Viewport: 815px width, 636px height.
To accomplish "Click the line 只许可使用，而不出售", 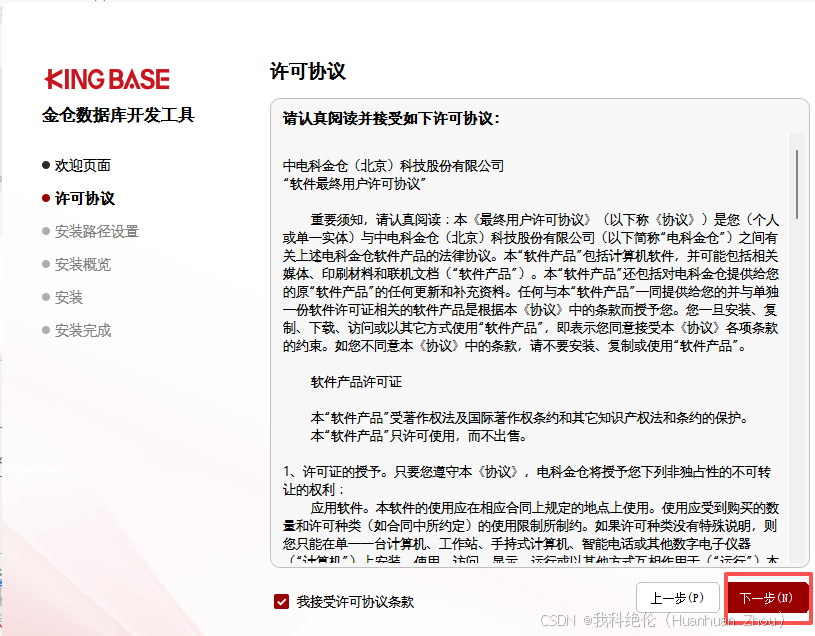I will tap(418, 435).
